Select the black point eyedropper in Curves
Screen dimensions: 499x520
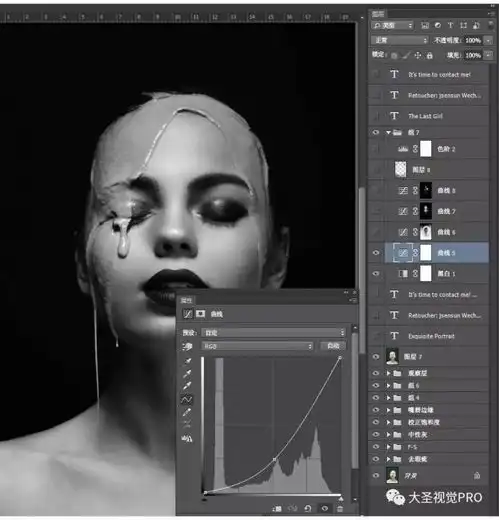click(x=188, y=361)
